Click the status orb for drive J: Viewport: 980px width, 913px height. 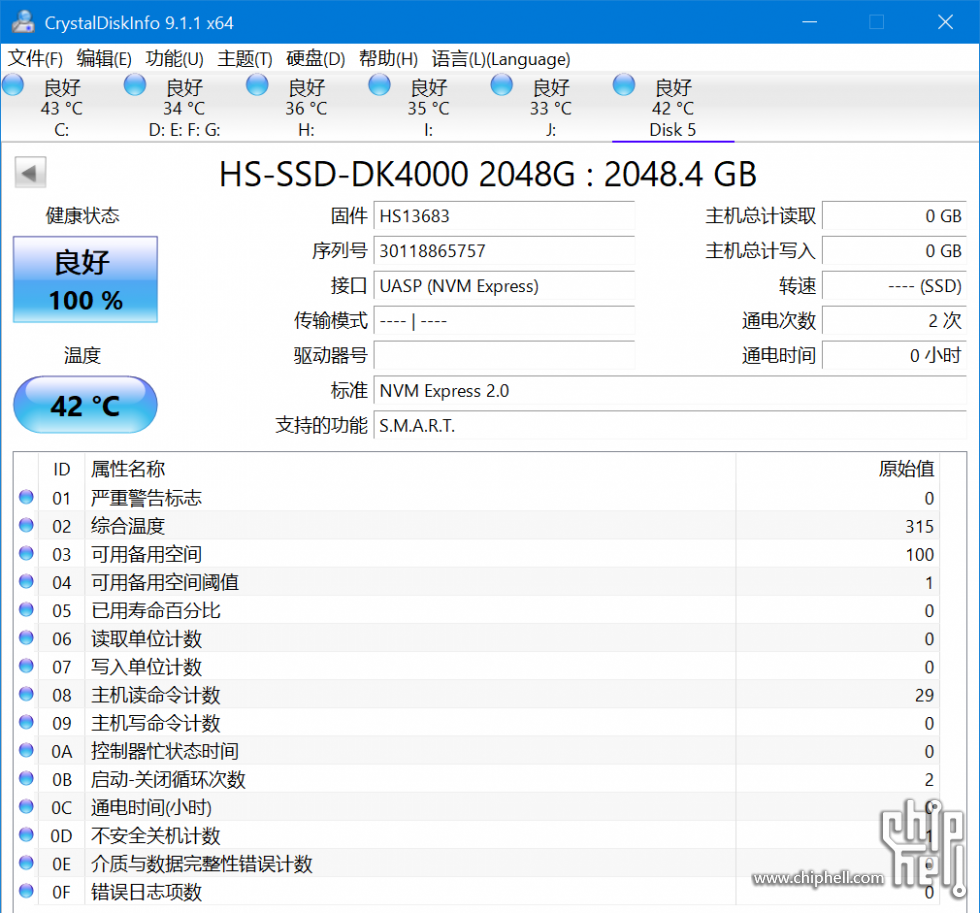click(x=501, y=85)
